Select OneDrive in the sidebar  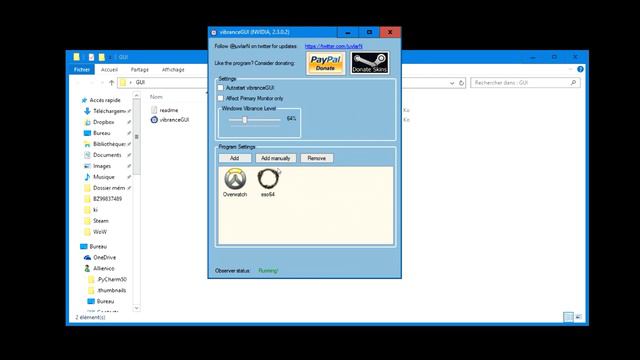point(100,258)
